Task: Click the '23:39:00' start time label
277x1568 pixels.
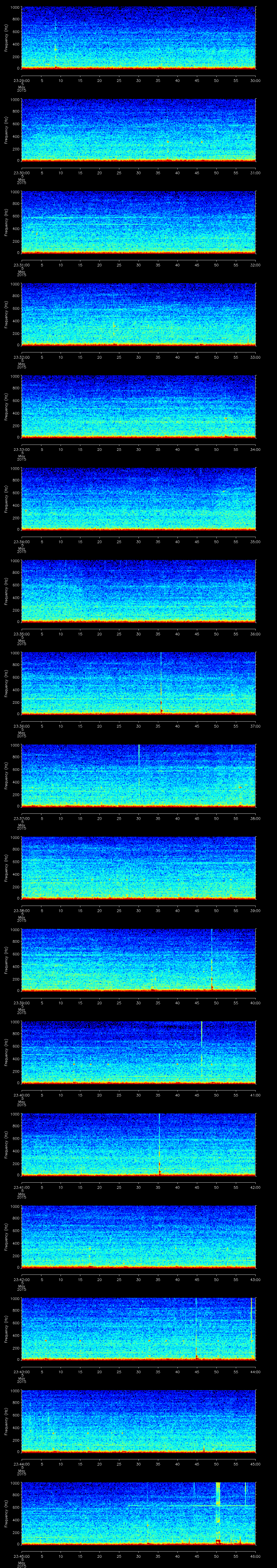Action: [x=21, y=1003]
